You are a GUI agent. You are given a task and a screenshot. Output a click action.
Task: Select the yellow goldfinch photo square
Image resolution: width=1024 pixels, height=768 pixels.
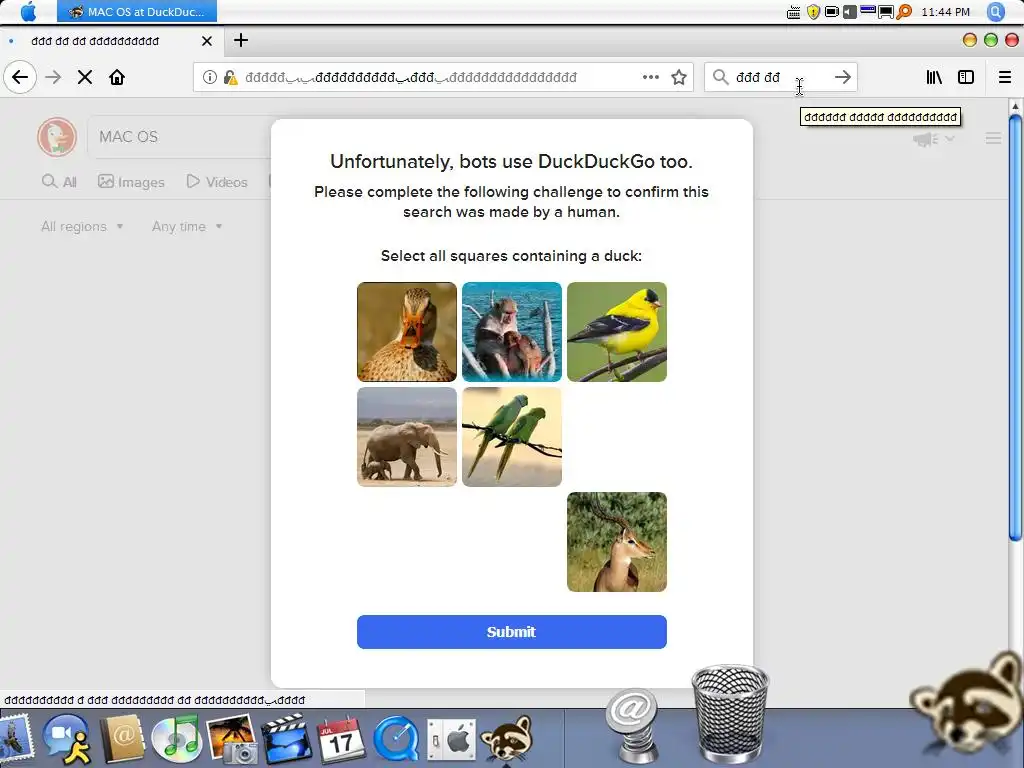[x=617, y=332]
